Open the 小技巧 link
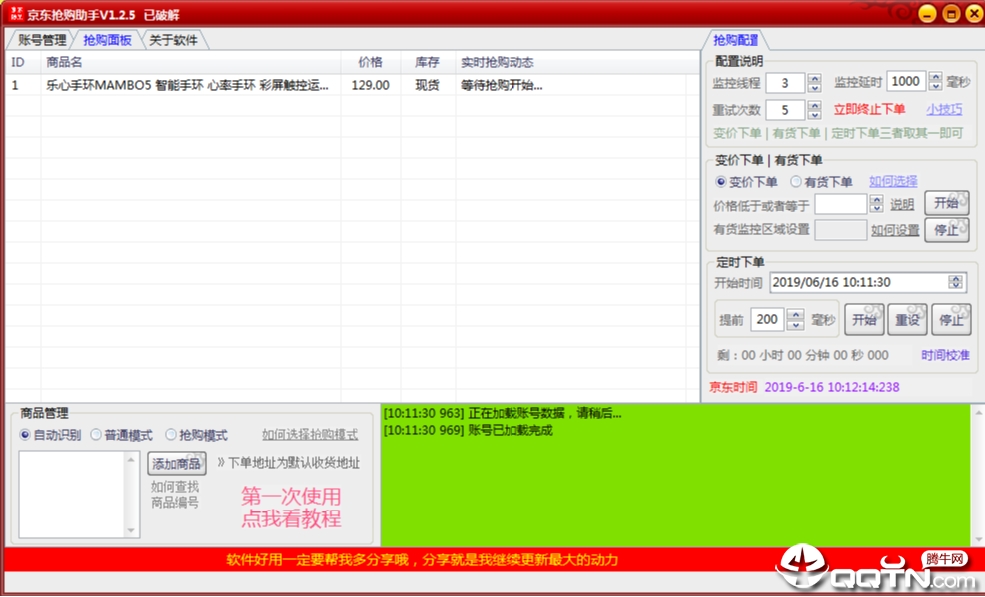Viewport: 985px width, 597px height. tap(944, 109)
